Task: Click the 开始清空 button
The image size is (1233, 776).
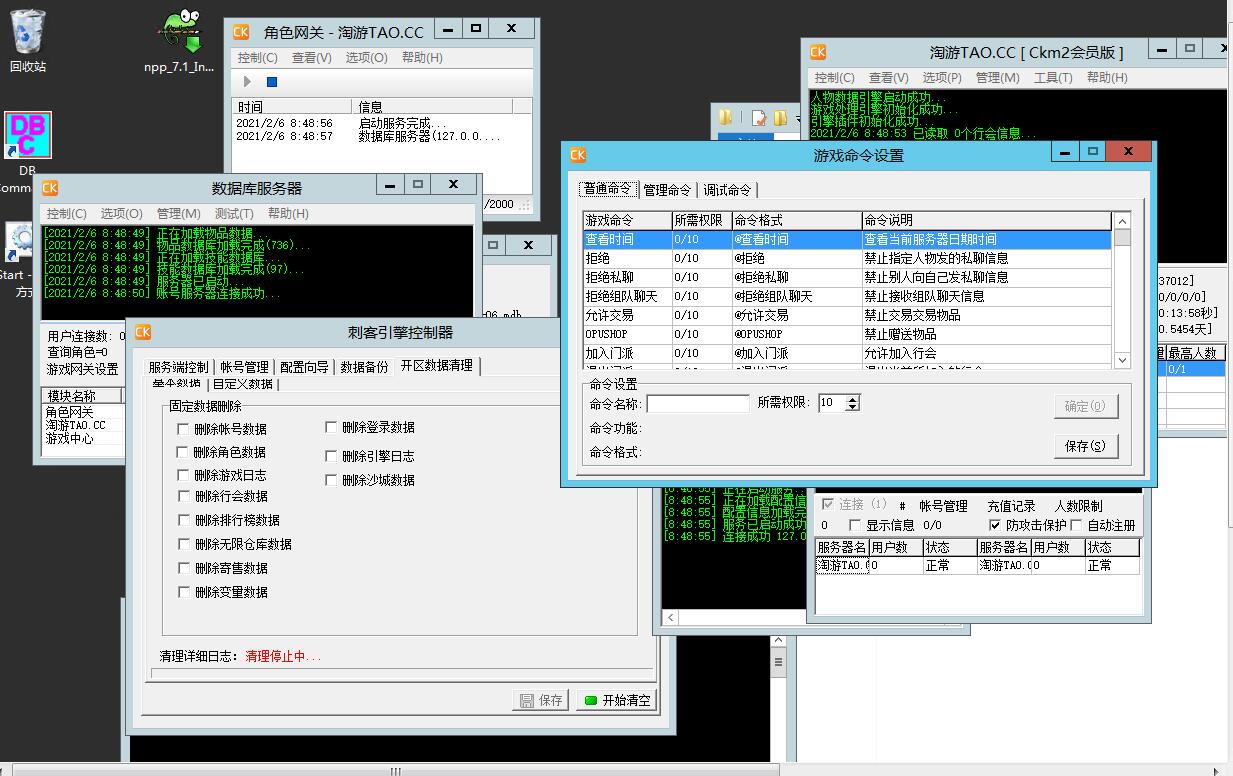Action: 617,700
